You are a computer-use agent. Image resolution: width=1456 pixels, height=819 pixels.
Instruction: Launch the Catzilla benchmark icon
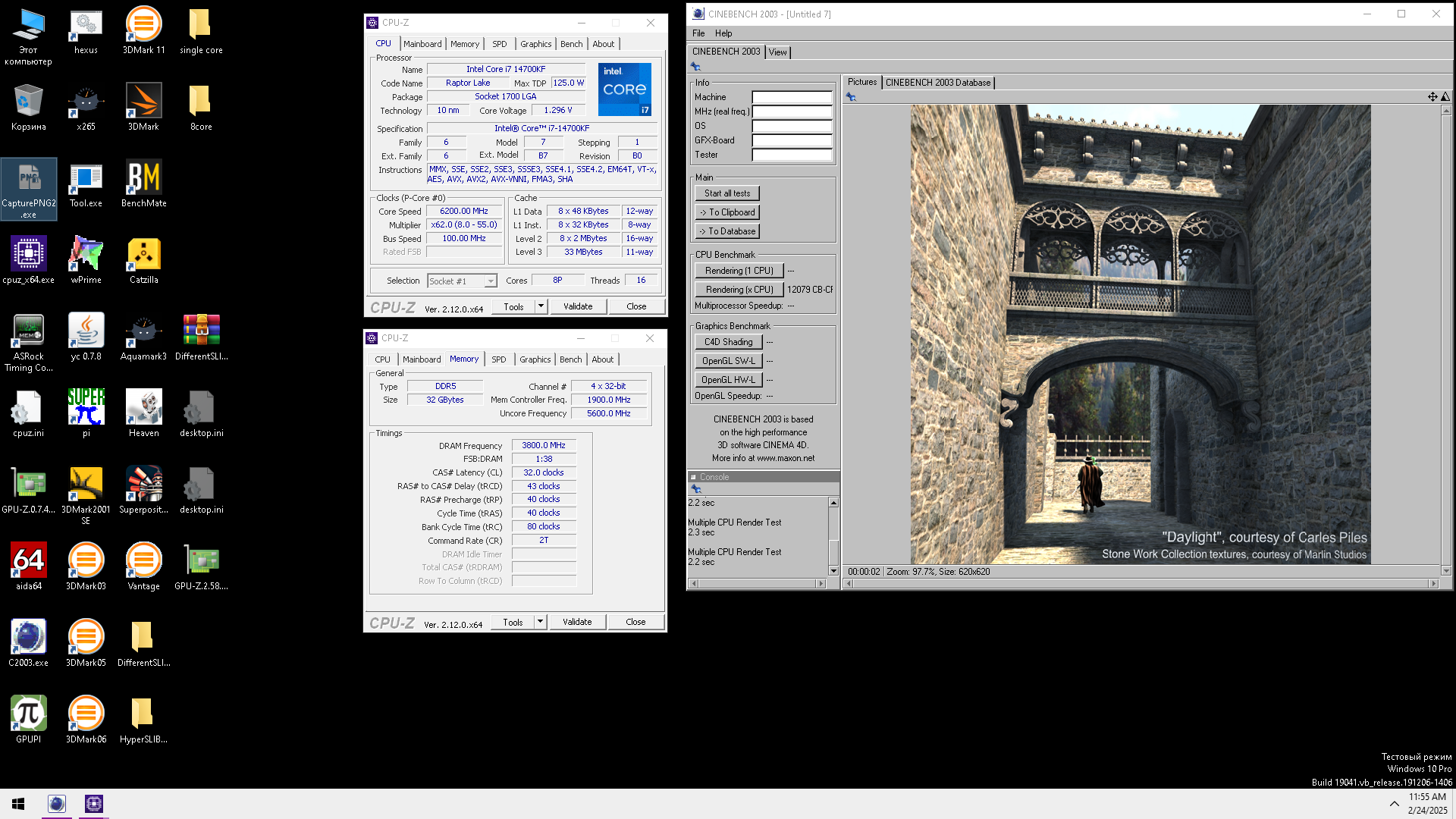[x=143, y=261]
